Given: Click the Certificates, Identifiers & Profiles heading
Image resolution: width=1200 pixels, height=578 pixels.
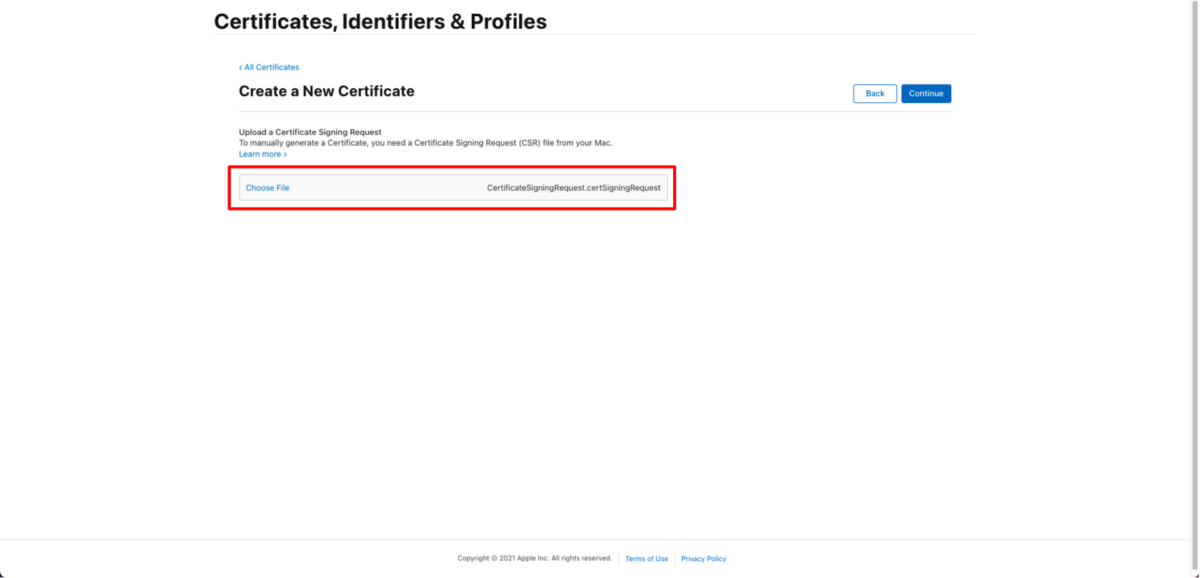Looking at the screenshot, I should tap(380, 21).
